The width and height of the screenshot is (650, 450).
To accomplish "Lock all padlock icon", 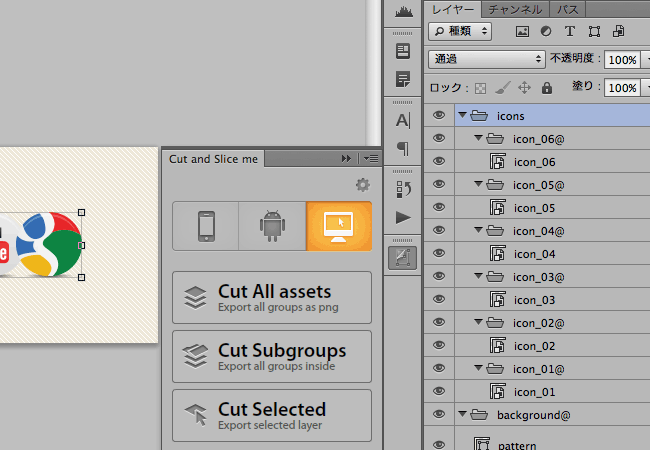I will [x=547, y=87].
